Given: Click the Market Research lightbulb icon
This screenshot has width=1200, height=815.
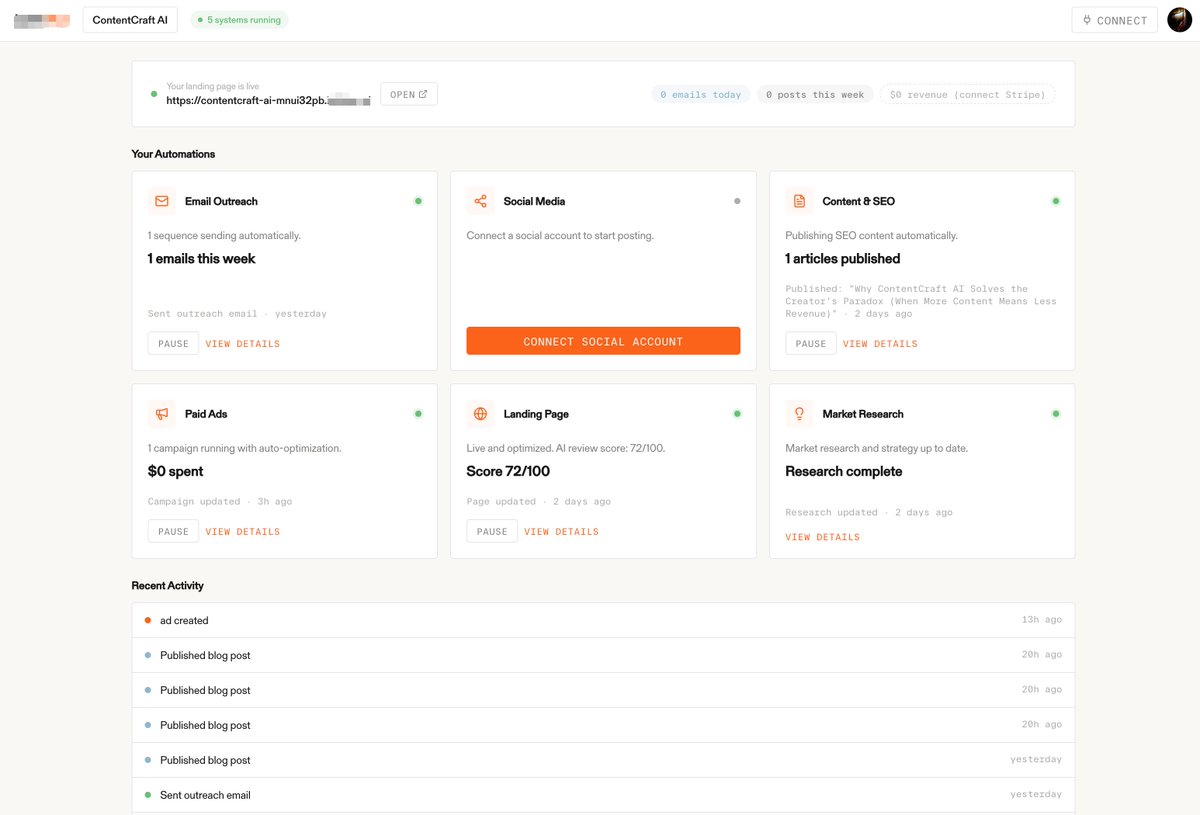Looking at the screenshot, I should coord(800,414).
